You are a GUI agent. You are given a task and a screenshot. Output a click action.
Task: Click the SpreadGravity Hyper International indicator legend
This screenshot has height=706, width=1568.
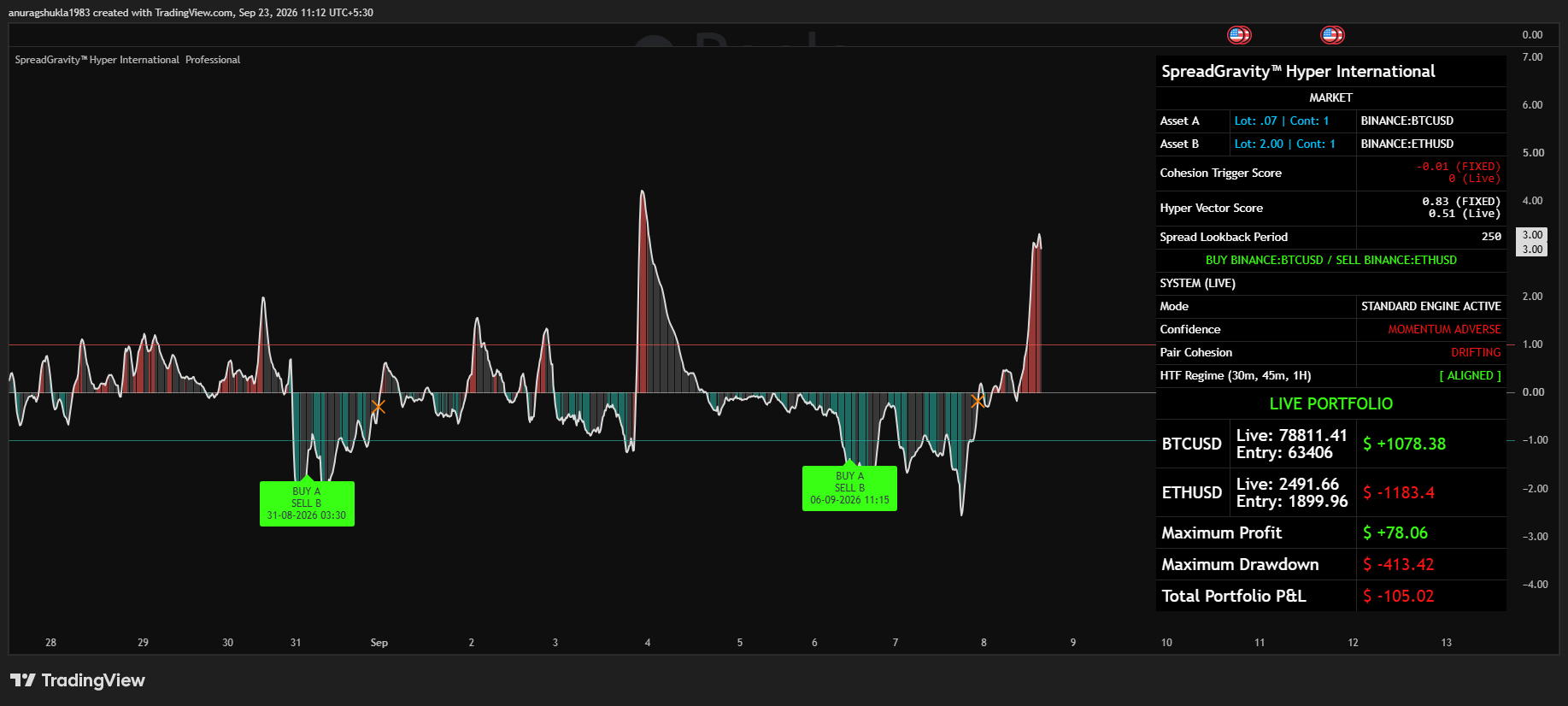(127, 60)
